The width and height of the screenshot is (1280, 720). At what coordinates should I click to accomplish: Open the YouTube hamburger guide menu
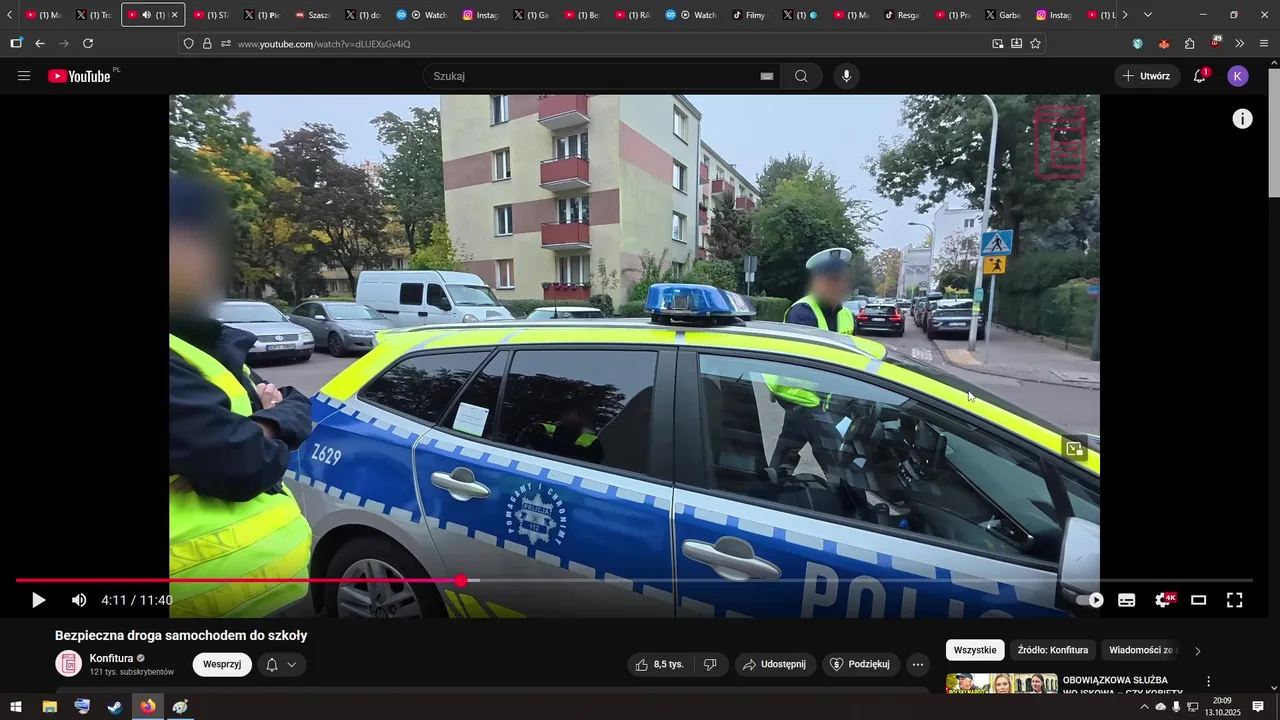(x=24, y=76)
